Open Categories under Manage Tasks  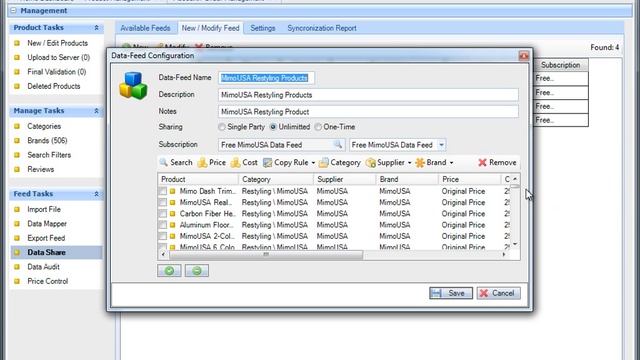[44, 126]
